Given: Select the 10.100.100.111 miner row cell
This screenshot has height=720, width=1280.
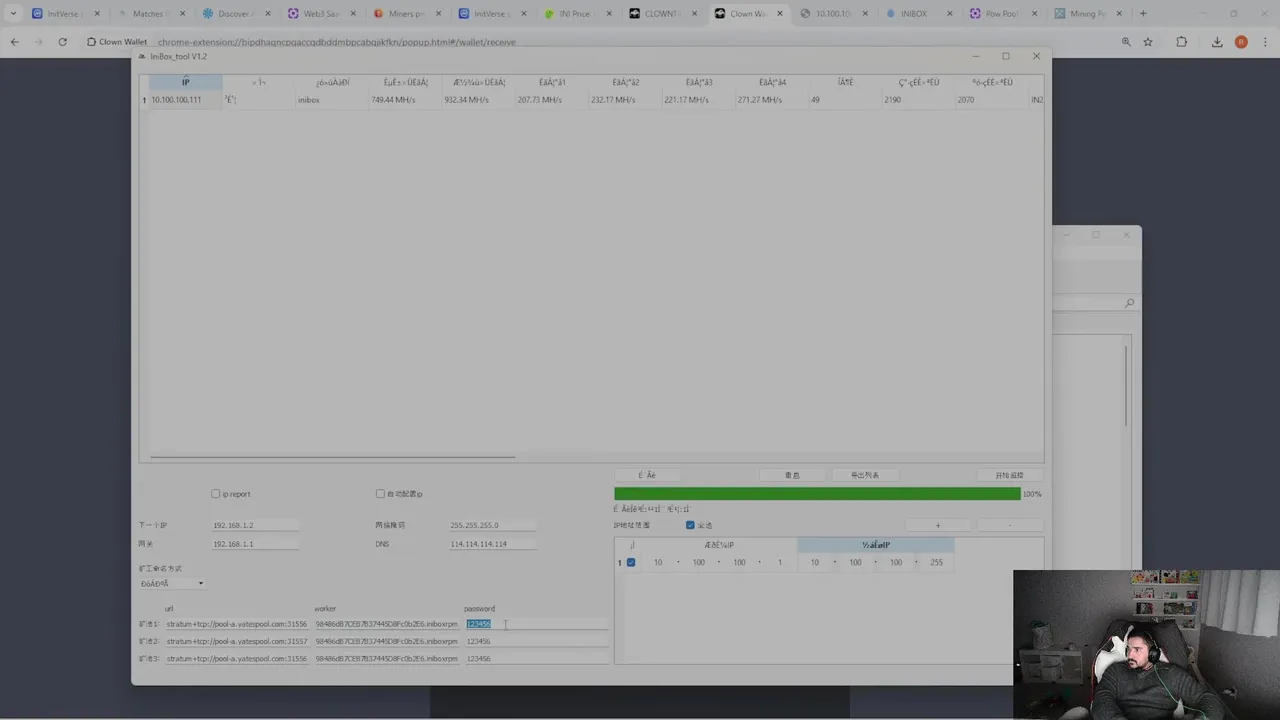Looking at the screenshot, I should tap(185, 100).
